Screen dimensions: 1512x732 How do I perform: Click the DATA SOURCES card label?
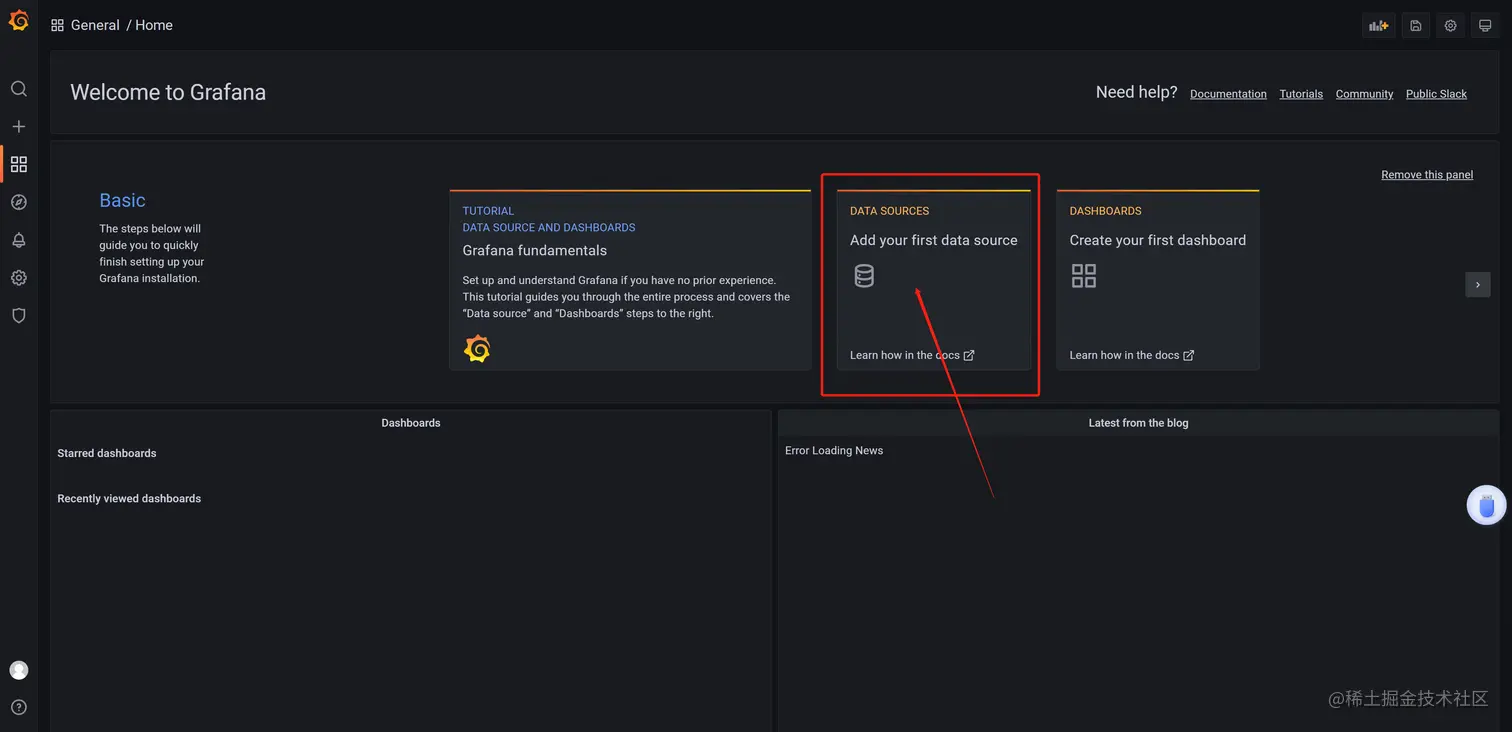click(x=889, y=211)
